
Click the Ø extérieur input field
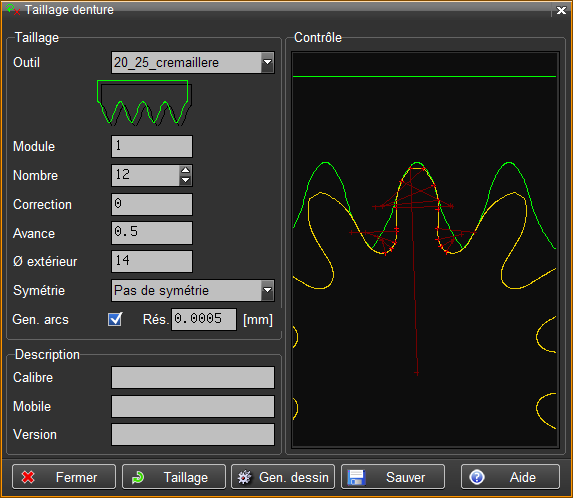pyautogui.click(x=152, y=262)
